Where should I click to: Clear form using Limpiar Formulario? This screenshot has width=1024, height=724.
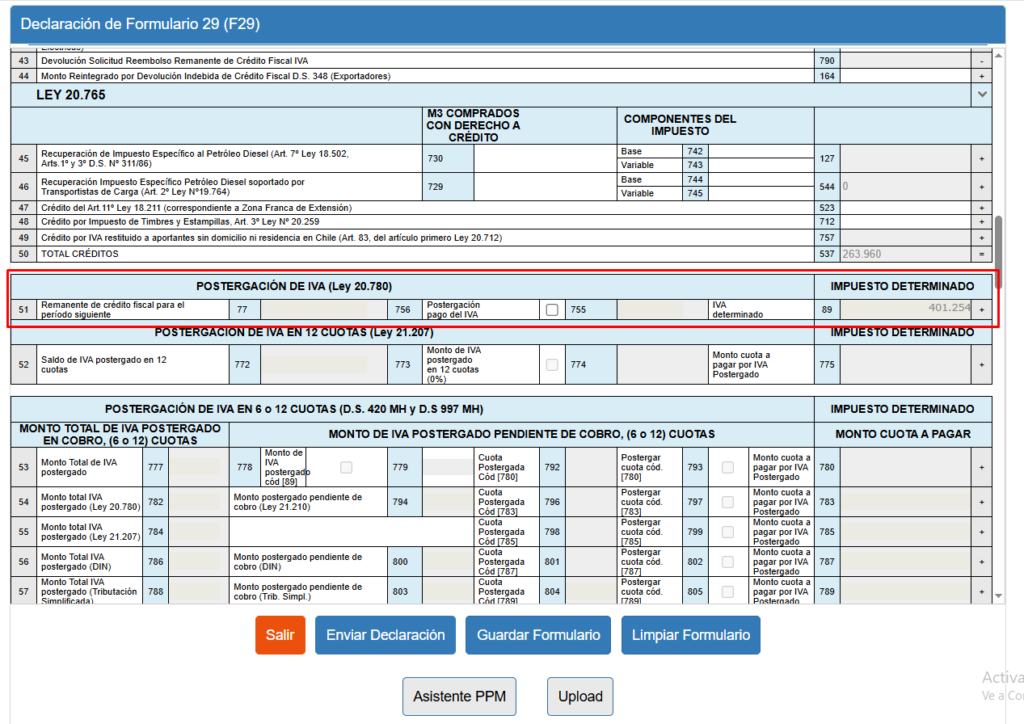coord(691,635)
